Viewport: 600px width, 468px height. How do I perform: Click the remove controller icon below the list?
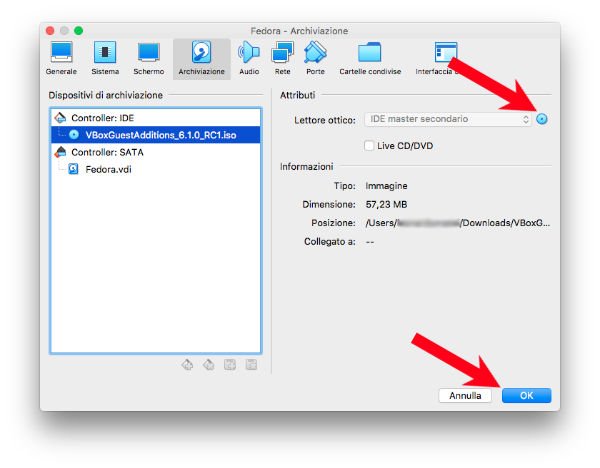pos(209,365)
